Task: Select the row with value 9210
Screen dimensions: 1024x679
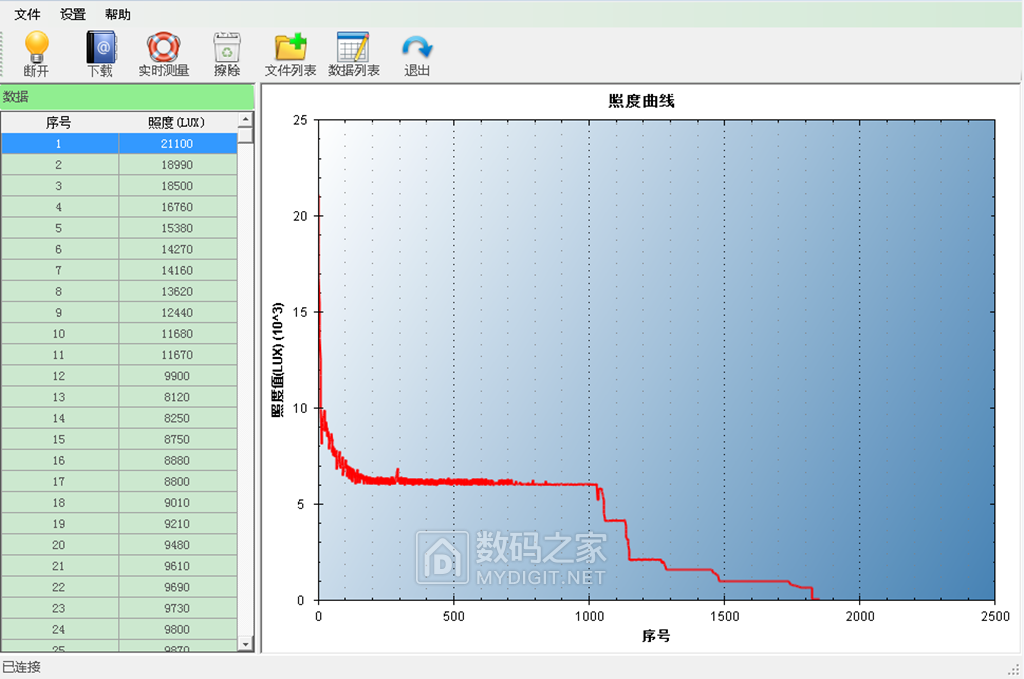Action: [119, 524]
